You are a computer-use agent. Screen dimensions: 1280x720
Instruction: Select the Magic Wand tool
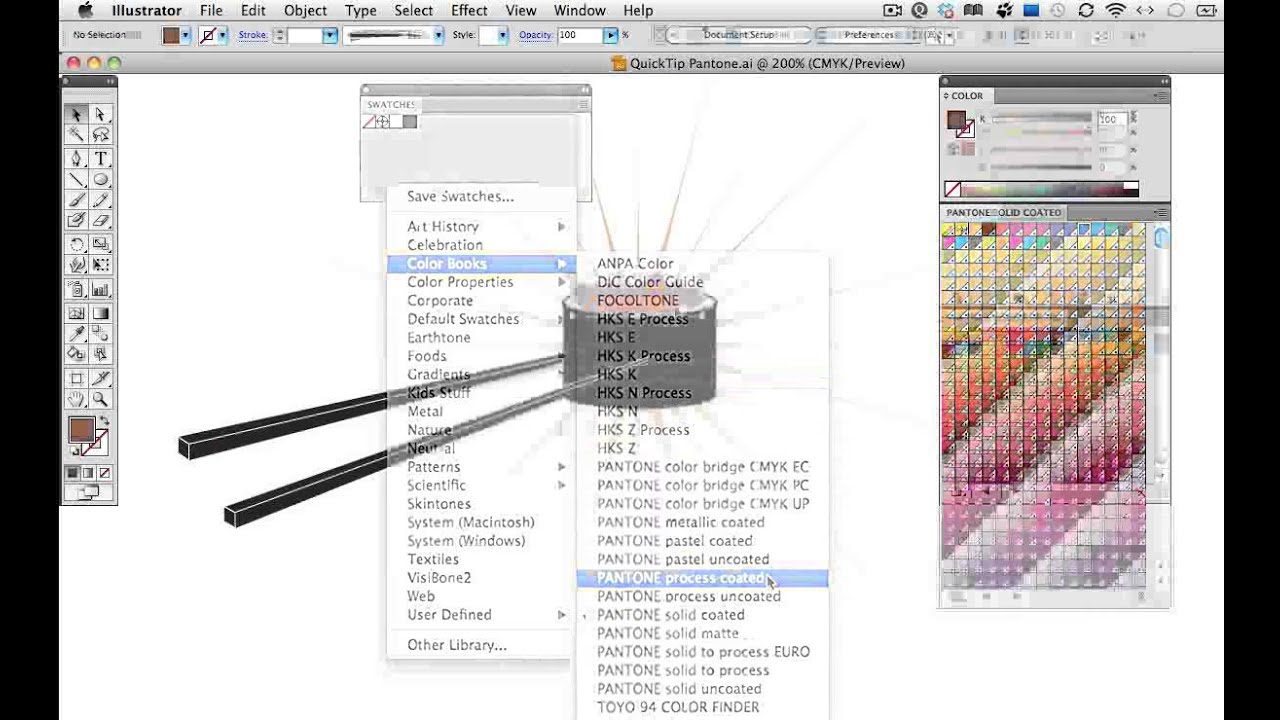tap(77, 135)
